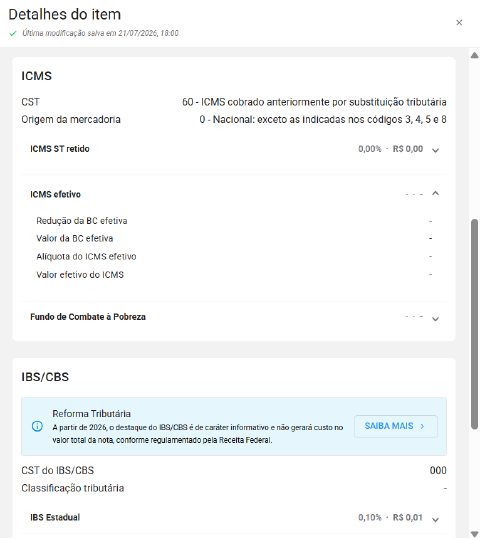
Task: Expand the IBS Estadual chevron
Action: coord(435,519)
